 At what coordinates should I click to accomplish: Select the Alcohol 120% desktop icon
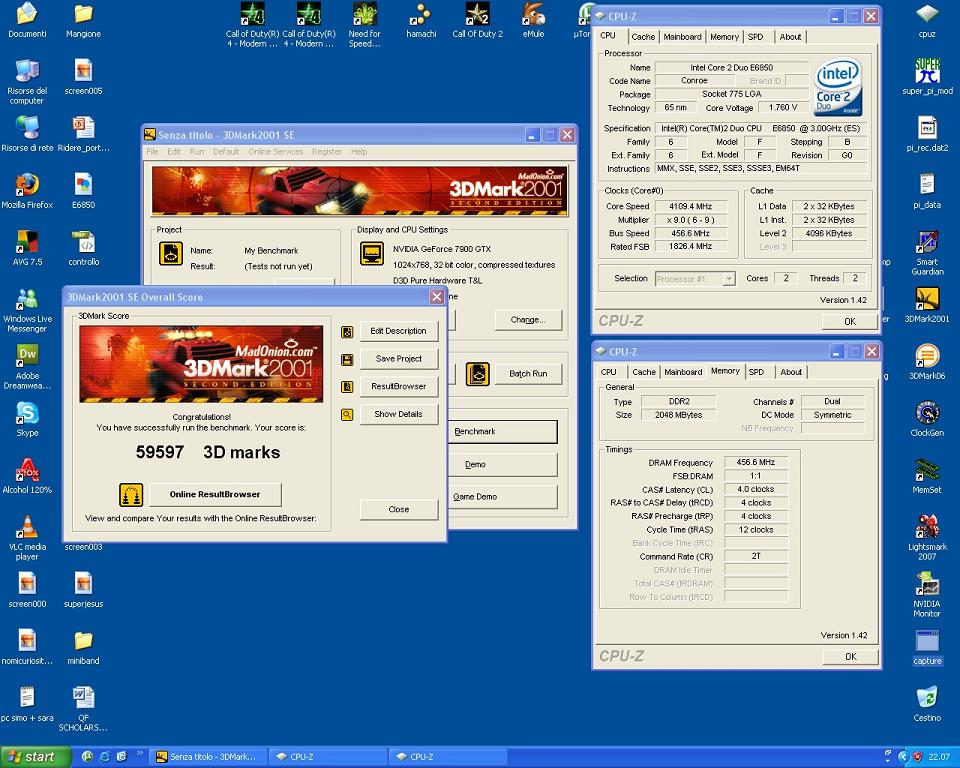click(27, 475)
